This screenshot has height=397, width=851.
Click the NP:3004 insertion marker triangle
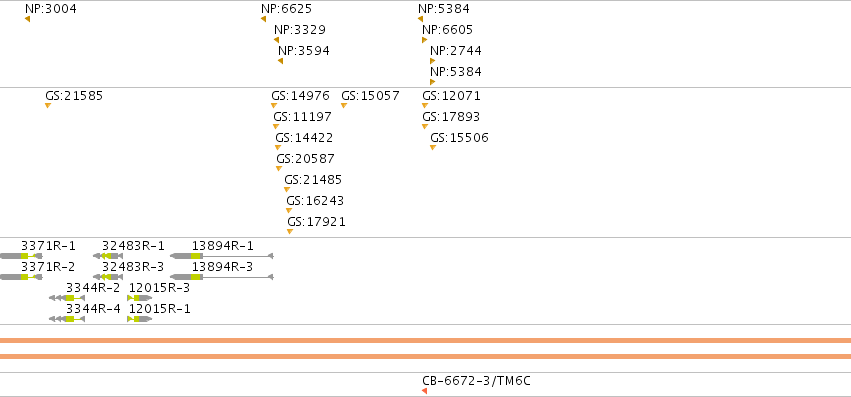[27, 19]
